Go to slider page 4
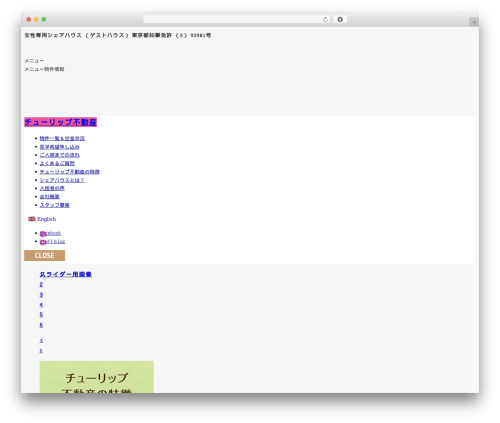Viewport: 500px width, 423px height. [41, 305]
